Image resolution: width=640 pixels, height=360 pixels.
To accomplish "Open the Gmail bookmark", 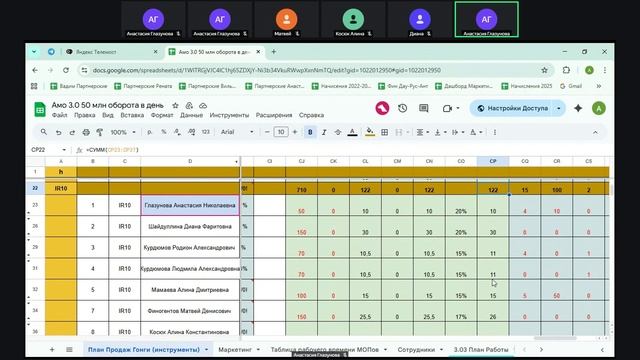I will pyautogui.click(x=571, y=86).
